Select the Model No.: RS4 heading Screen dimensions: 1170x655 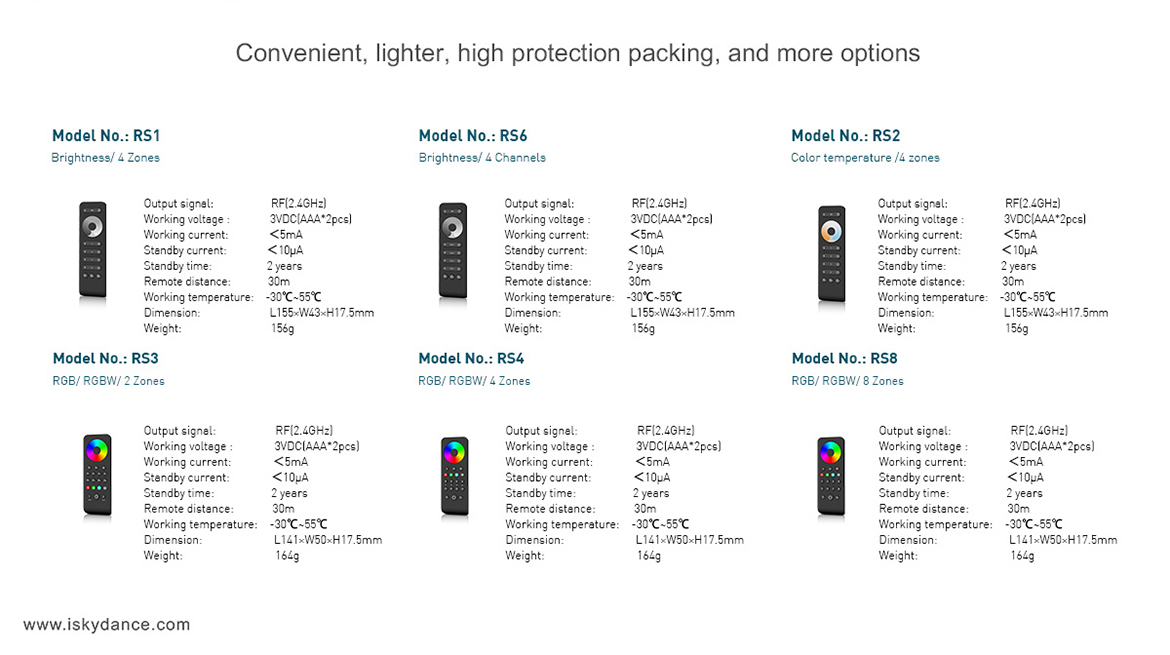coord(472,358)
